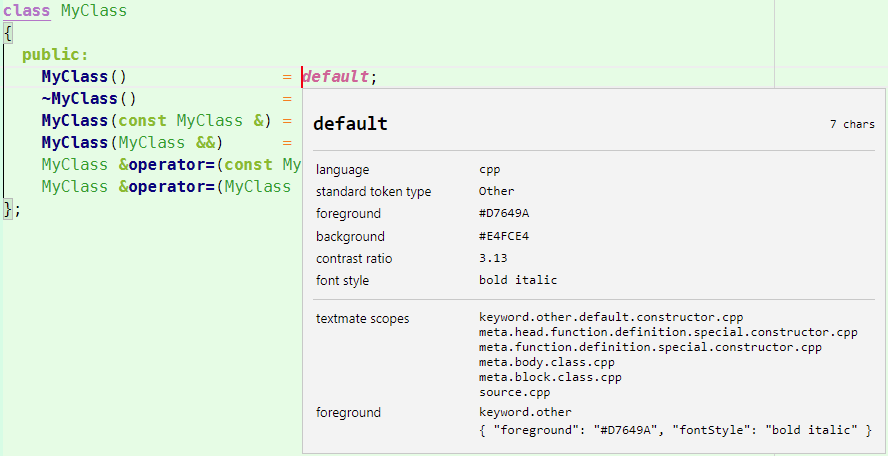Screen dimensions: 888x456
Task: Select the 'public:' access specifier
Action: pos(56,55)
